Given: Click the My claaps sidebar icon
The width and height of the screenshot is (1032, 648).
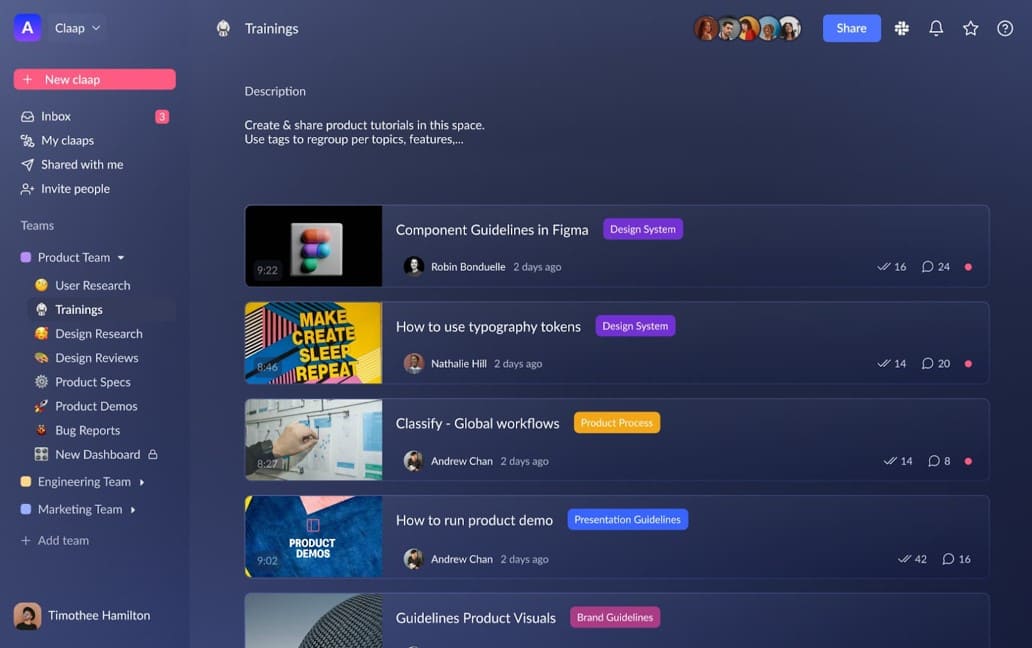Looking at the screenshot, I should click(x=27, y=141).
